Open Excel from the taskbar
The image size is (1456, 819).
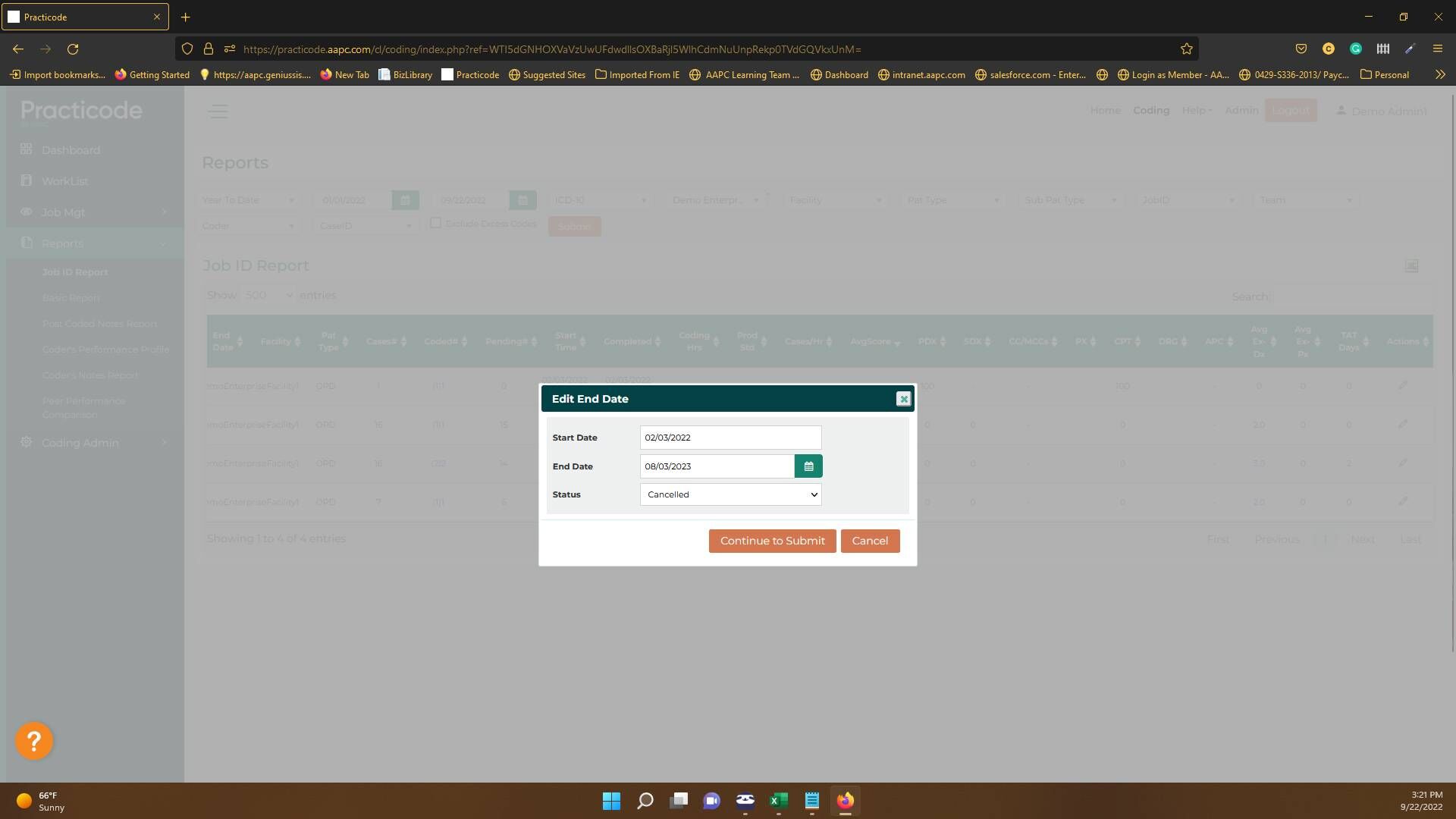[x=779, y=801]
